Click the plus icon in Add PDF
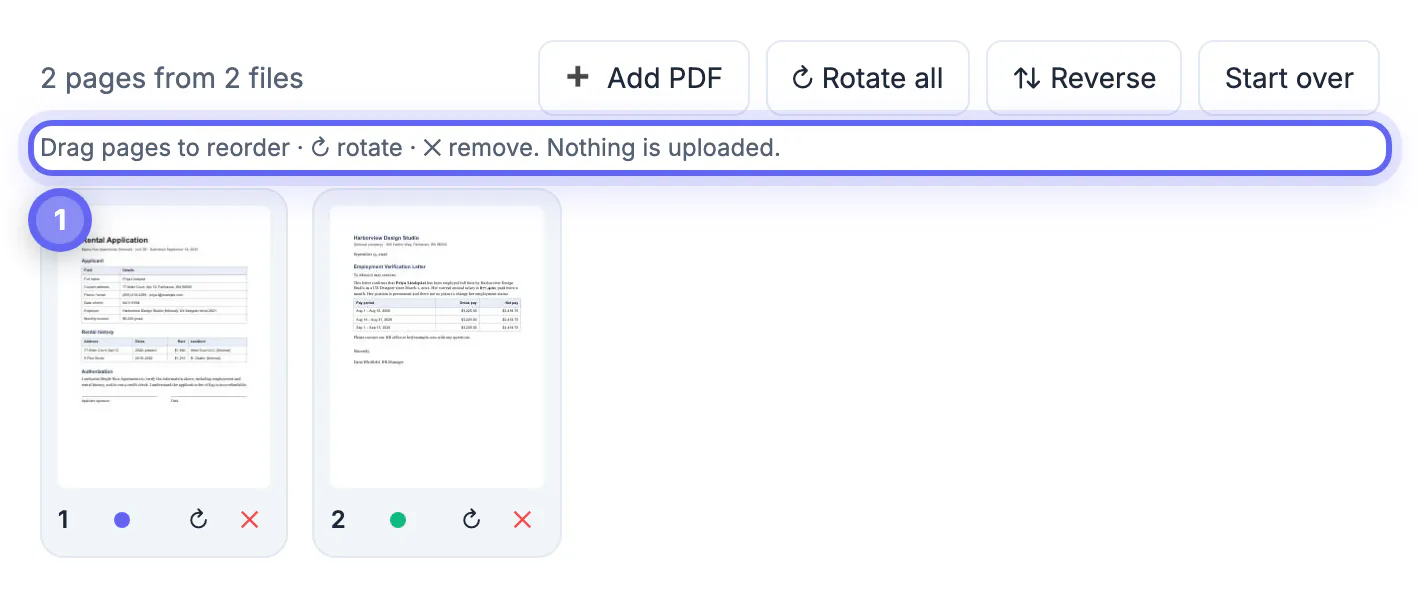Screen dimensions: 1420x598 coord(578,77)
